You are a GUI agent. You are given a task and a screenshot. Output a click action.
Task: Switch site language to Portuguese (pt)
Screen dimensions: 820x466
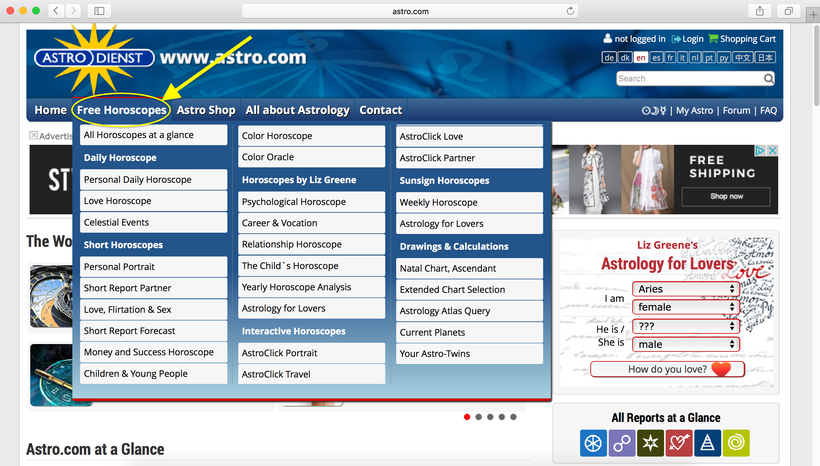(x=709, y=58)
